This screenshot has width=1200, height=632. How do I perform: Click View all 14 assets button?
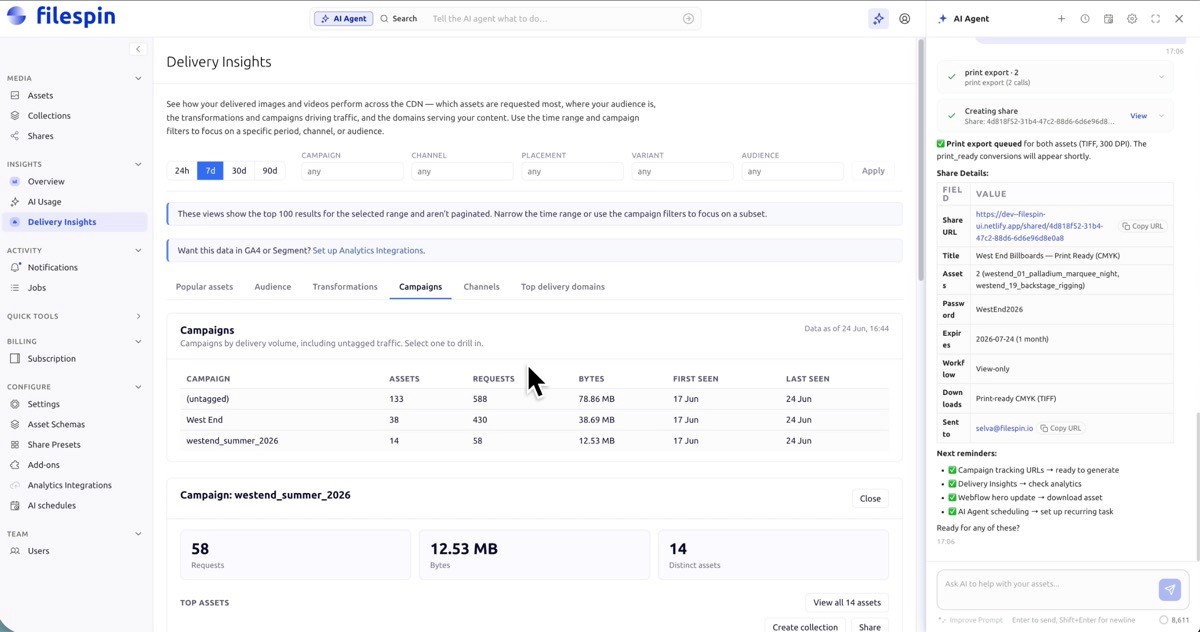coord(847,603)
